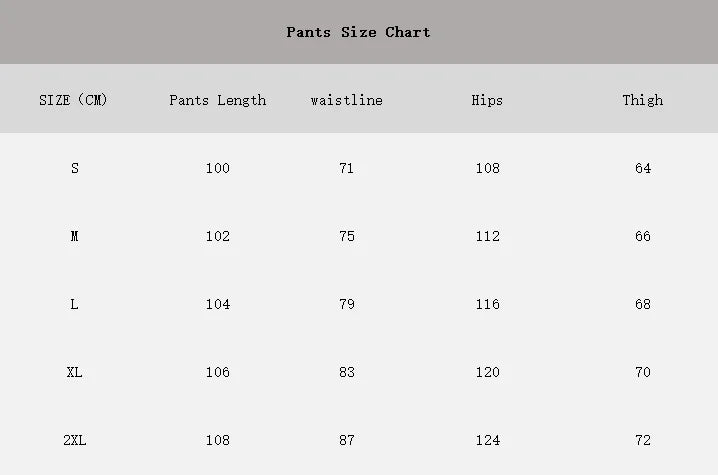Select waistline value 87 for 2XL
This screenshot has height=475, width=718.
click(x=347, y=440)
